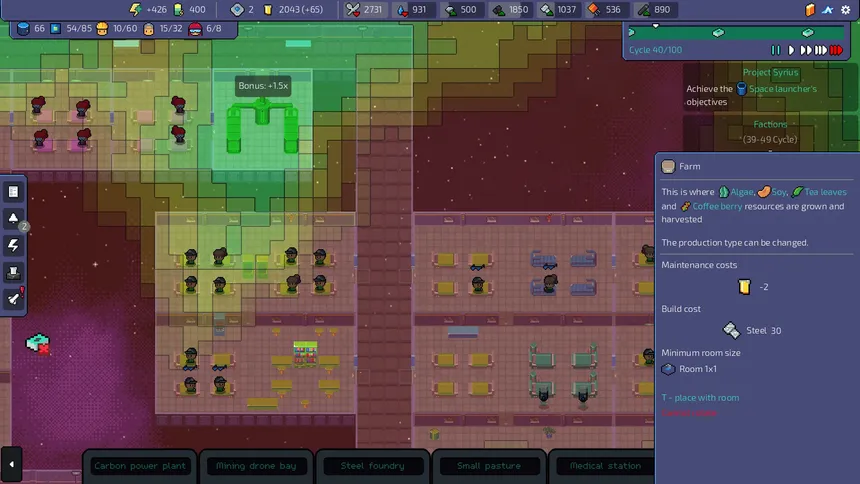This screenshot has height=484, width=860.
Task: Select the engineer population icon 15/32
Action: (x=149, y=29)
